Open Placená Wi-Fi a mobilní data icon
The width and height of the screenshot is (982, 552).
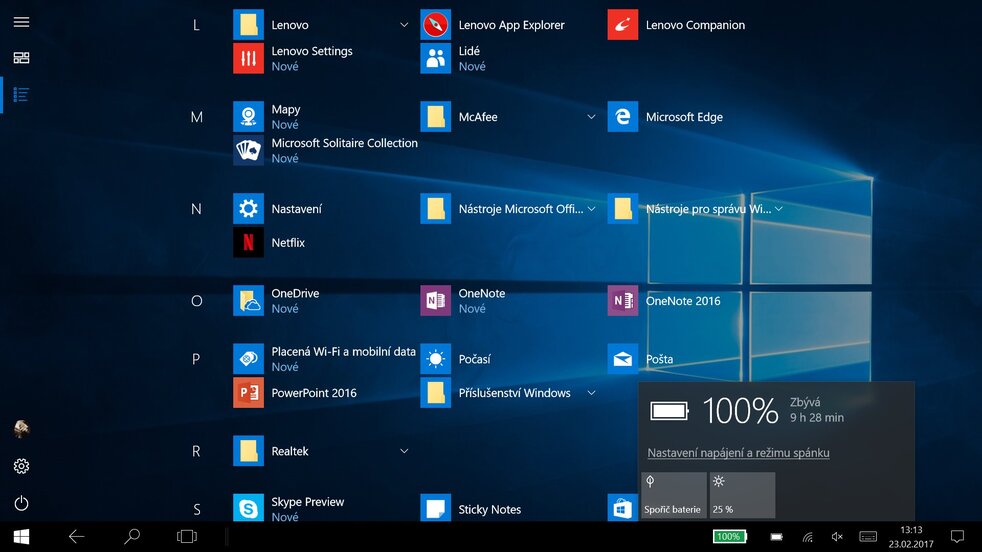248,359
